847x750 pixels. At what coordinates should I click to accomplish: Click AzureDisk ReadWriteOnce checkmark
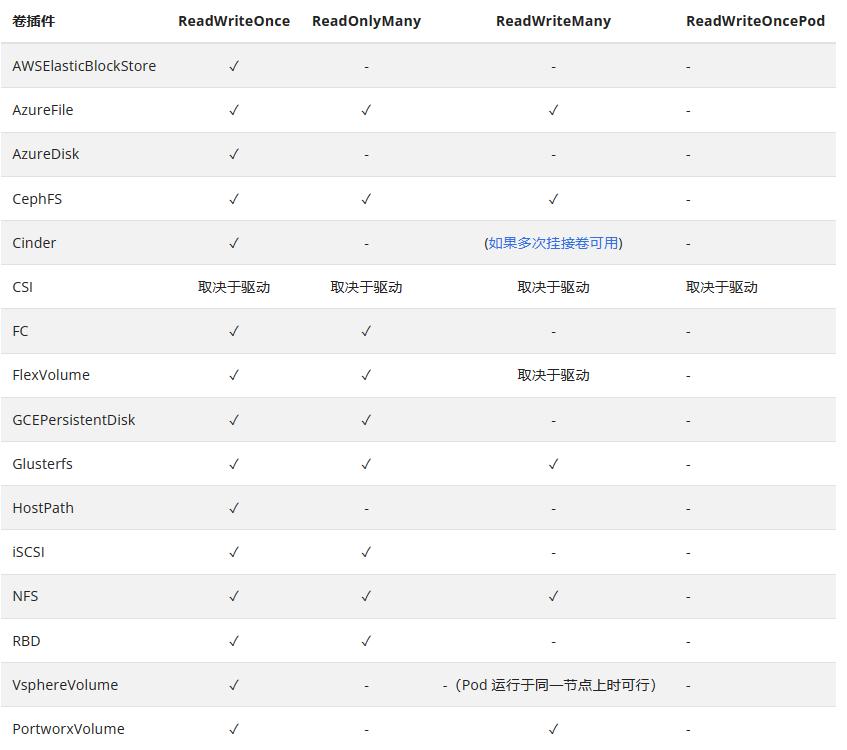click(x=234, y=155)
